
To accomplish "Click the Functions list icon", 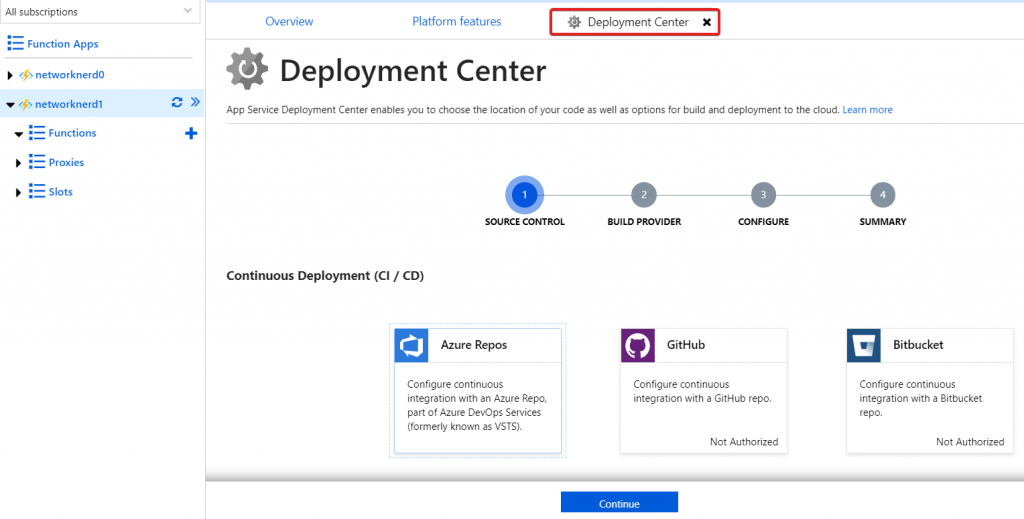I will coord(37,133).
